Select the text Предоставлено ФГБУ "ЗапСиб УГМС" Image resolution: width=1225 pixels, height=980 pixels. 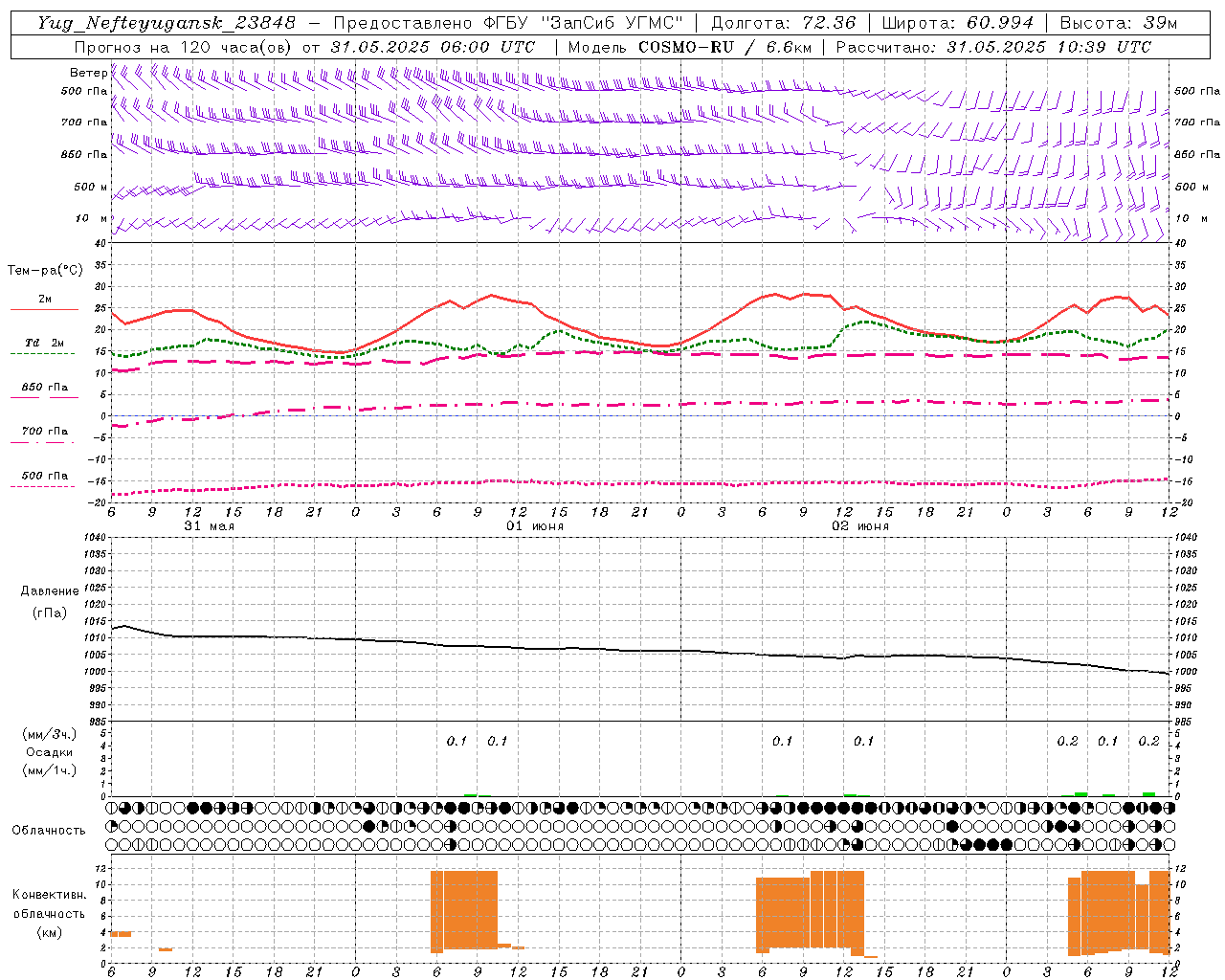coord(508,23)
